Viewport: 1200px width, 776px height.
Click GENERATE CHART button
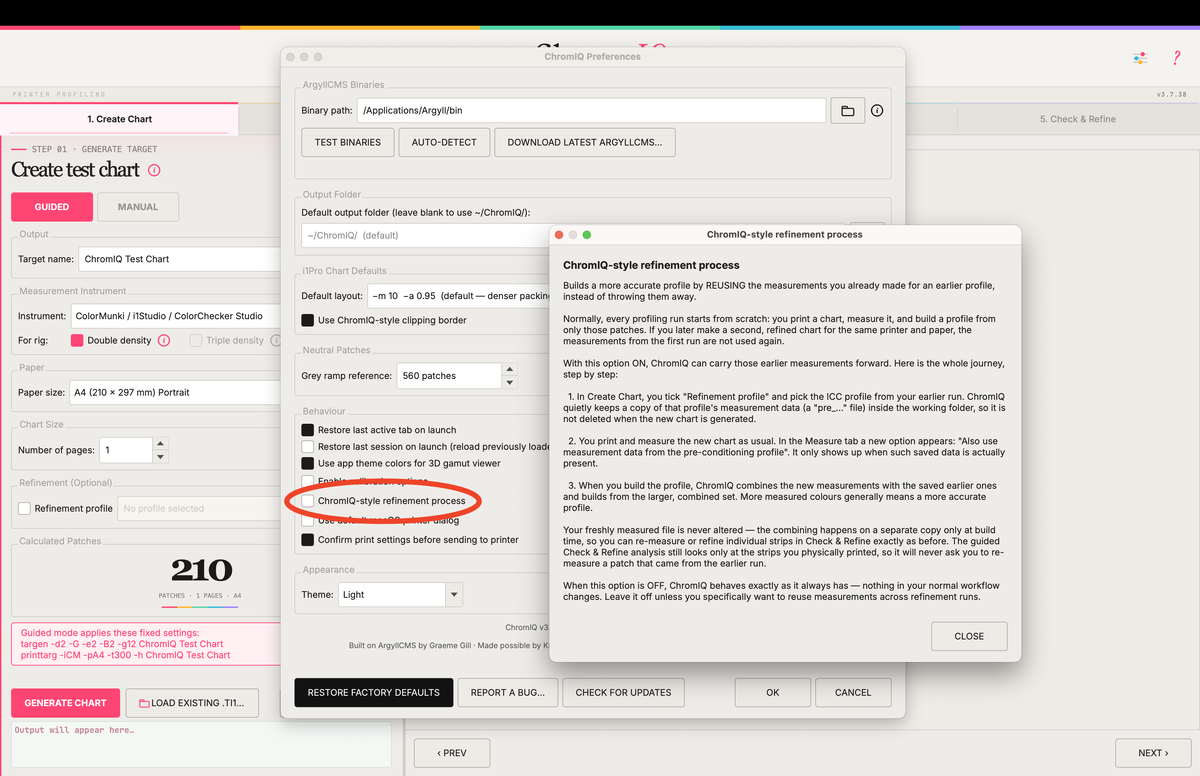click(66, 703)
